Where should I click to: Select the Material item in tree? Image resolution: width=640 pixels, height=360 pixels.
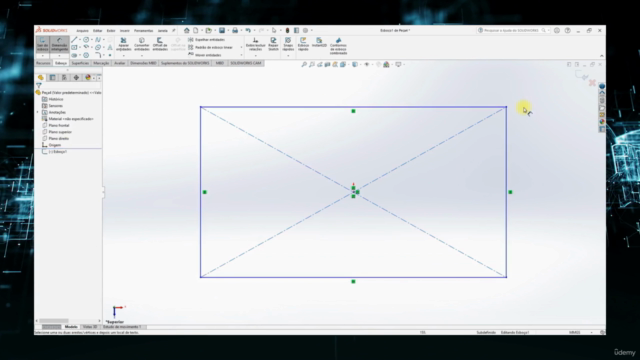coord(71,119)
